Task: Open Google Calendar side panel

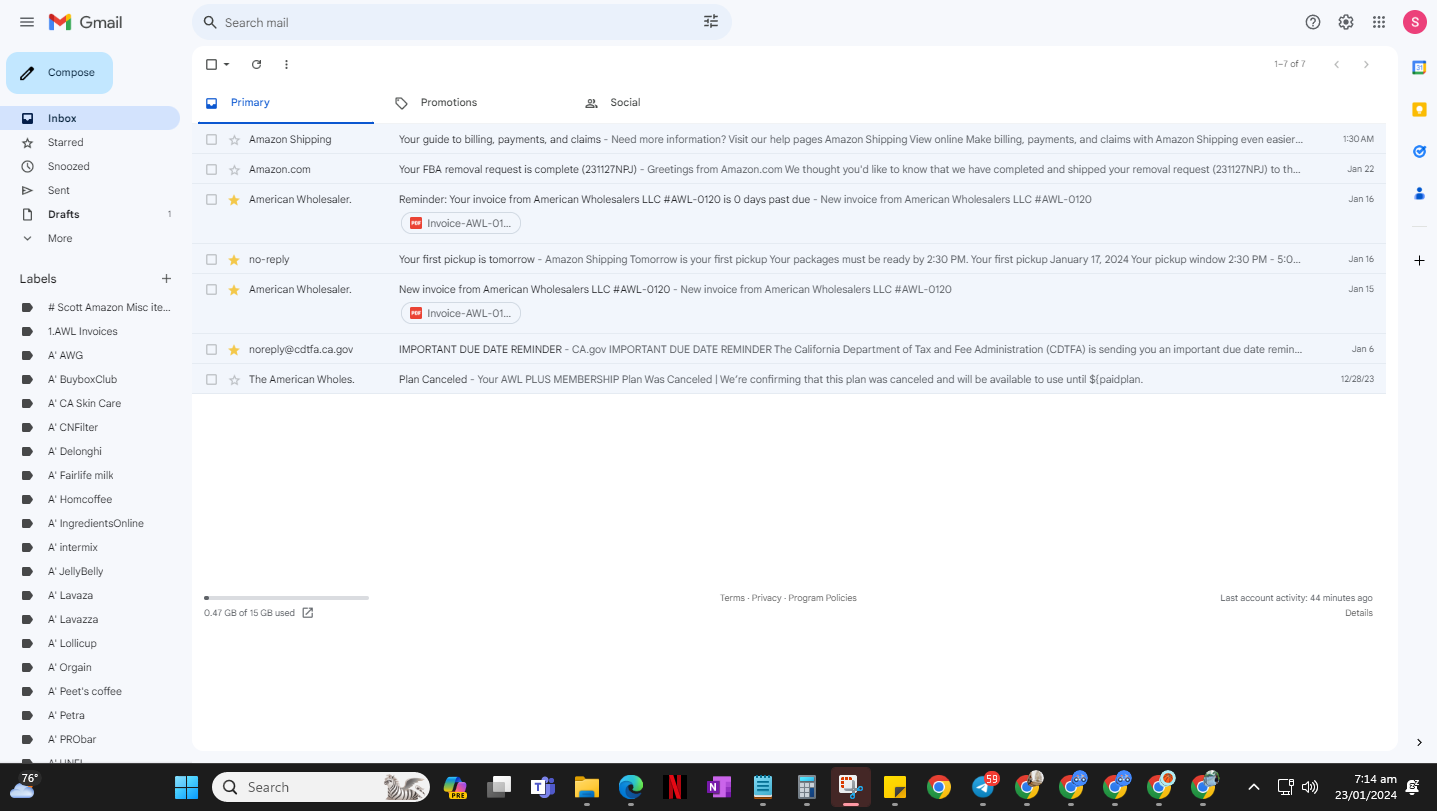Action: click(x=1418, y=67)
